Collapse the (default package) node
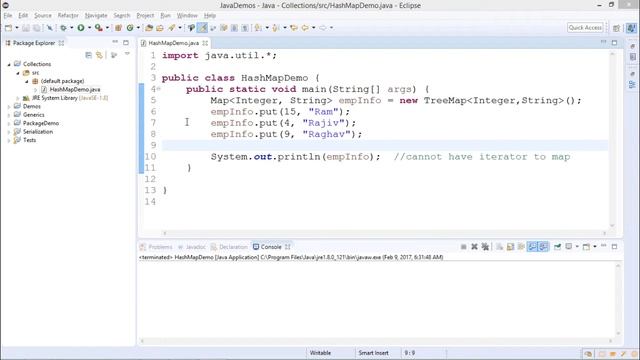The image size is (640, 360). pyautogui.click(x=27, y=81)
